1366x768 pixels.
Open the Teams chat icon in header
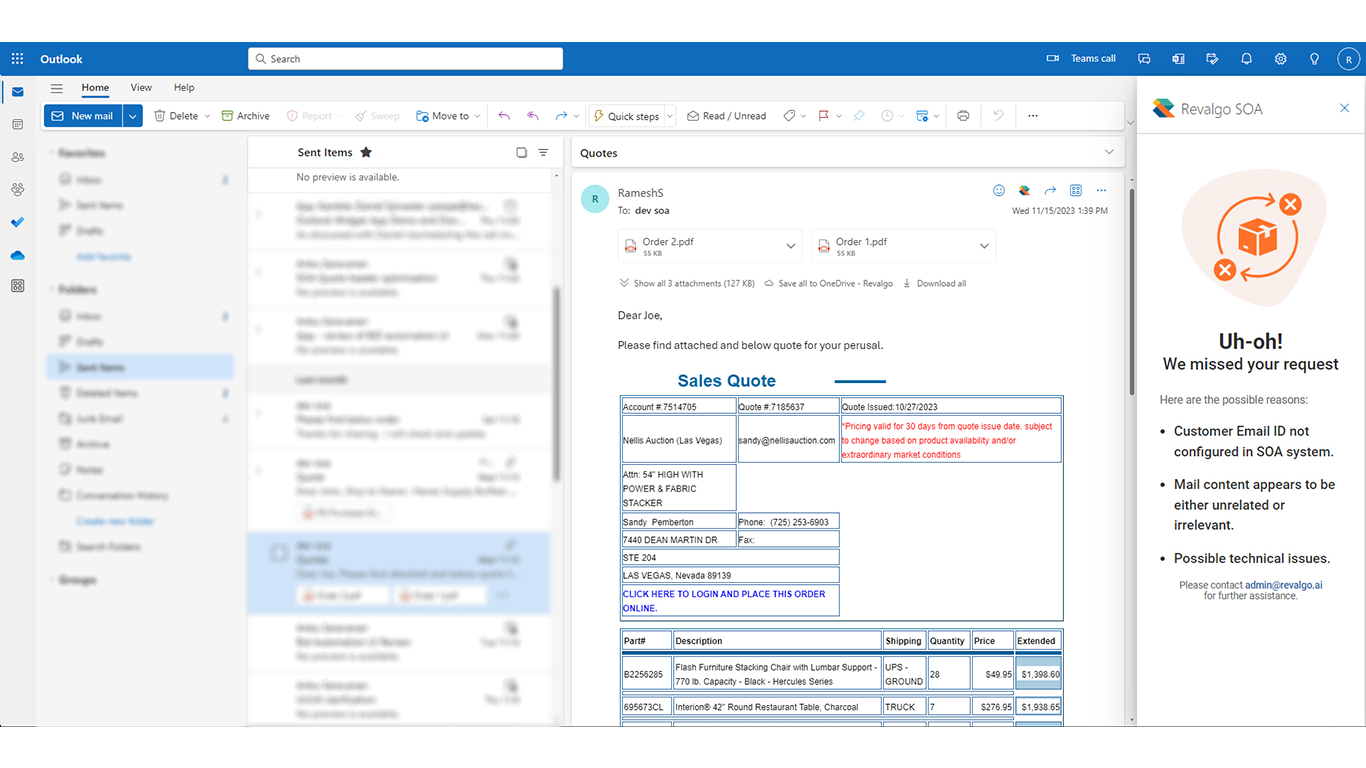click(x=1145, y=59)
